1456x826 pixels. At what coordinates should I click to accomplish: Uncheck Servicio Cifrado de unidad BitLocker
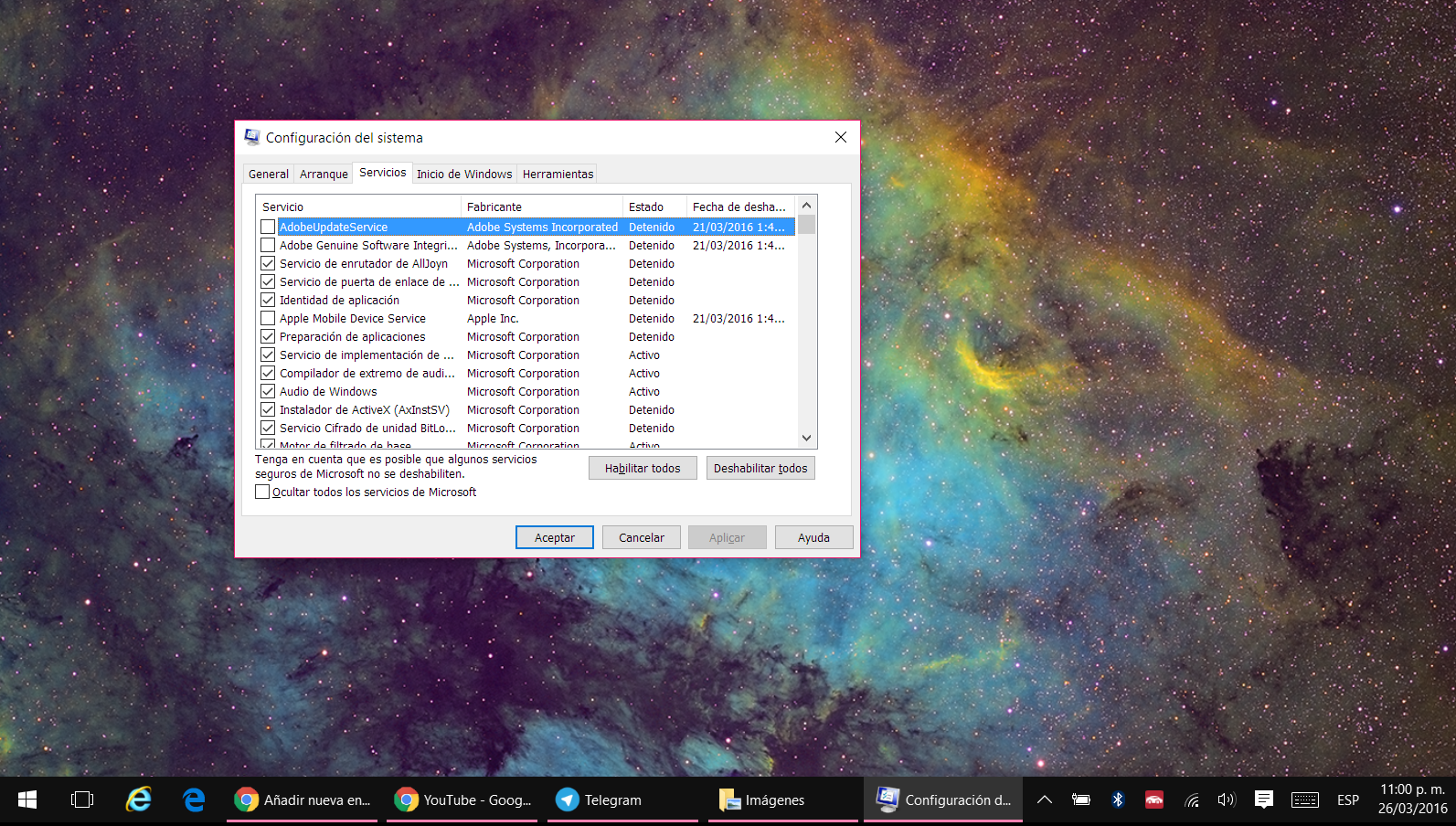coord(268,428)
